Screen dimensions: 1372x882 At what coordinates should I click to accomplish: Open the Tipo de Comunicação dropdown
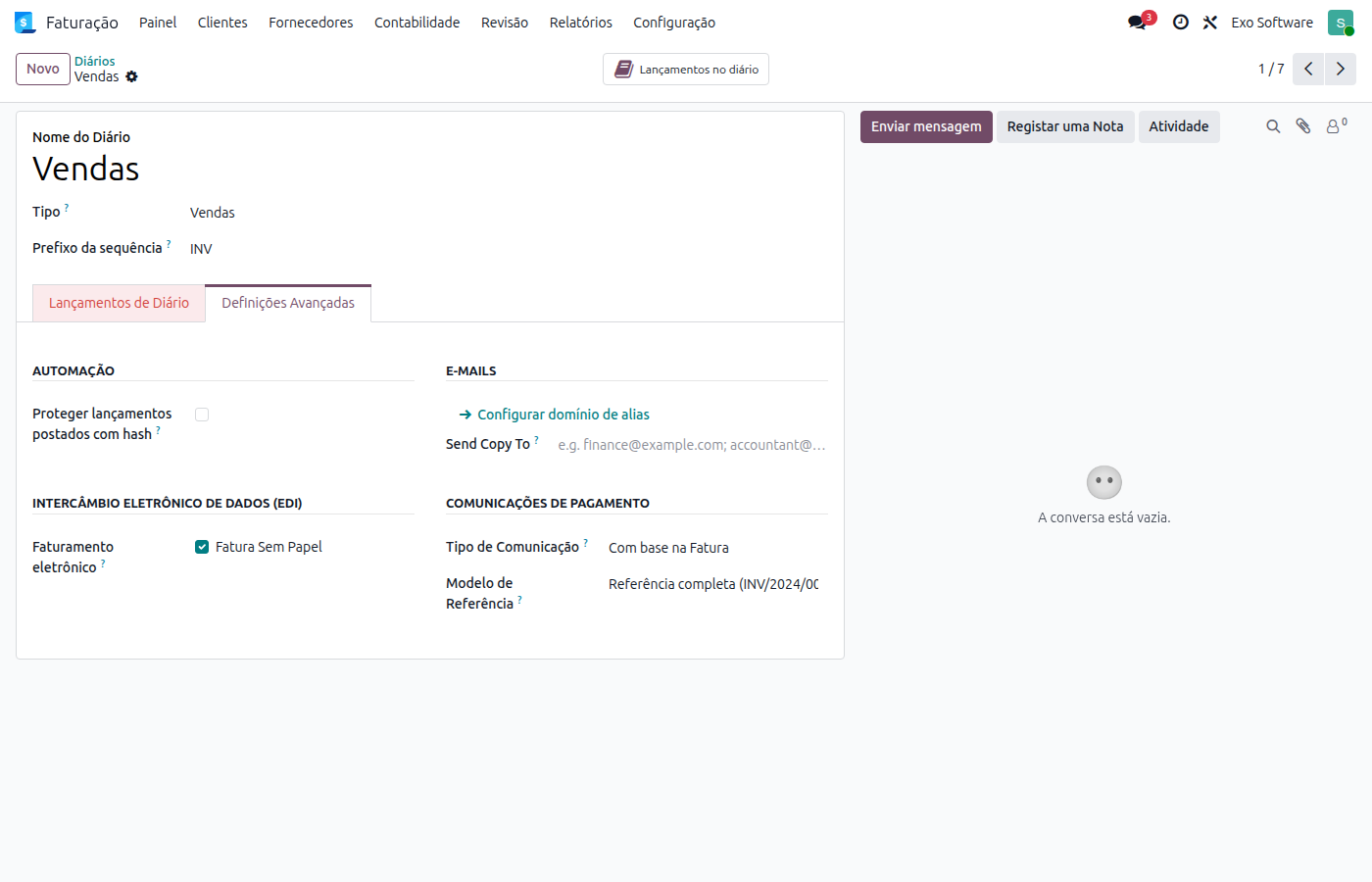pos(713,548)
